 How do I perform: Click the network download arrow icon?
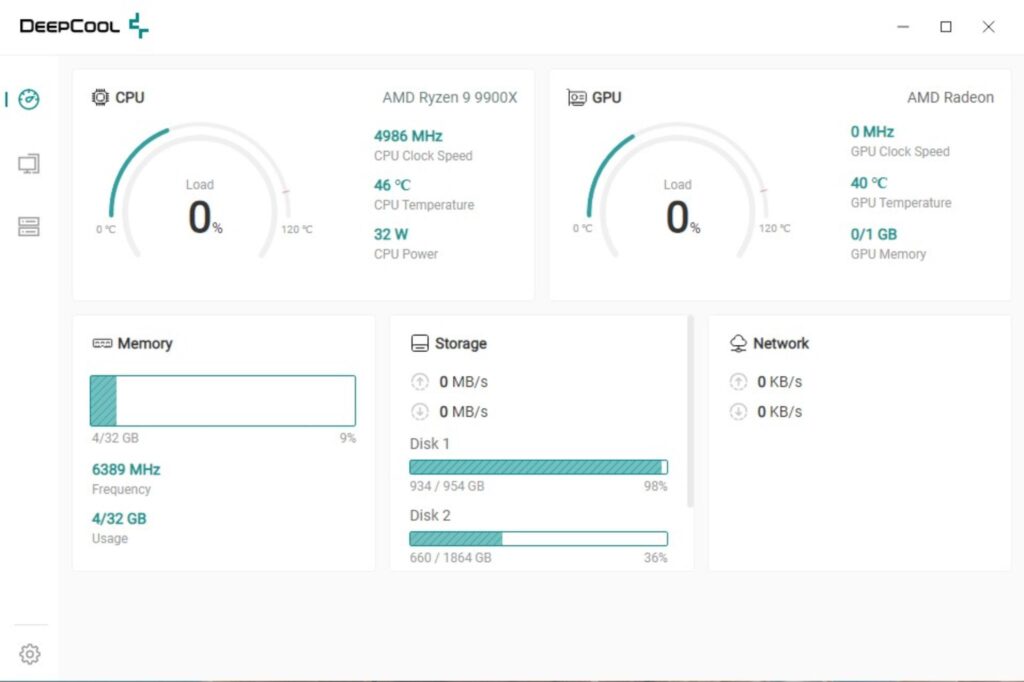coord(738,412)
